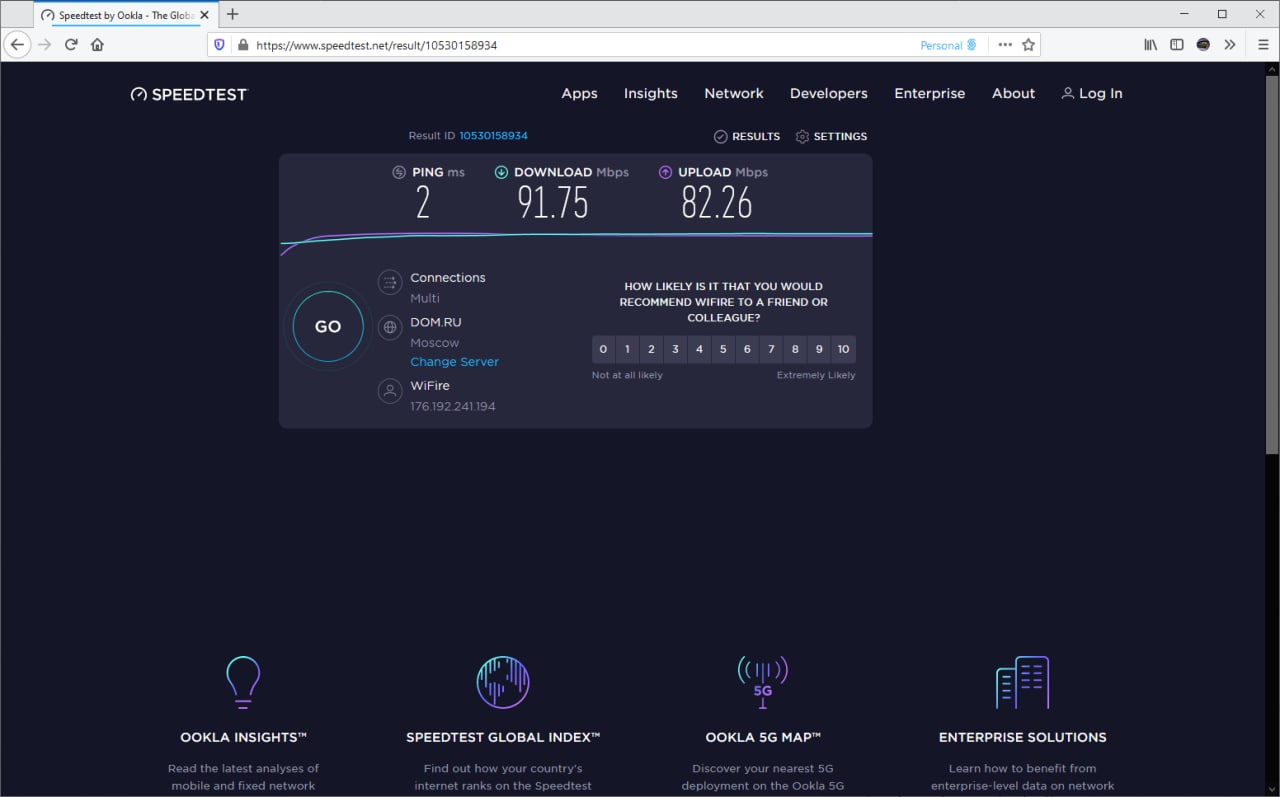The image size is (1280, 797).
Task: Open the Enterprise menu item
Action: click(x=930, y=93)
